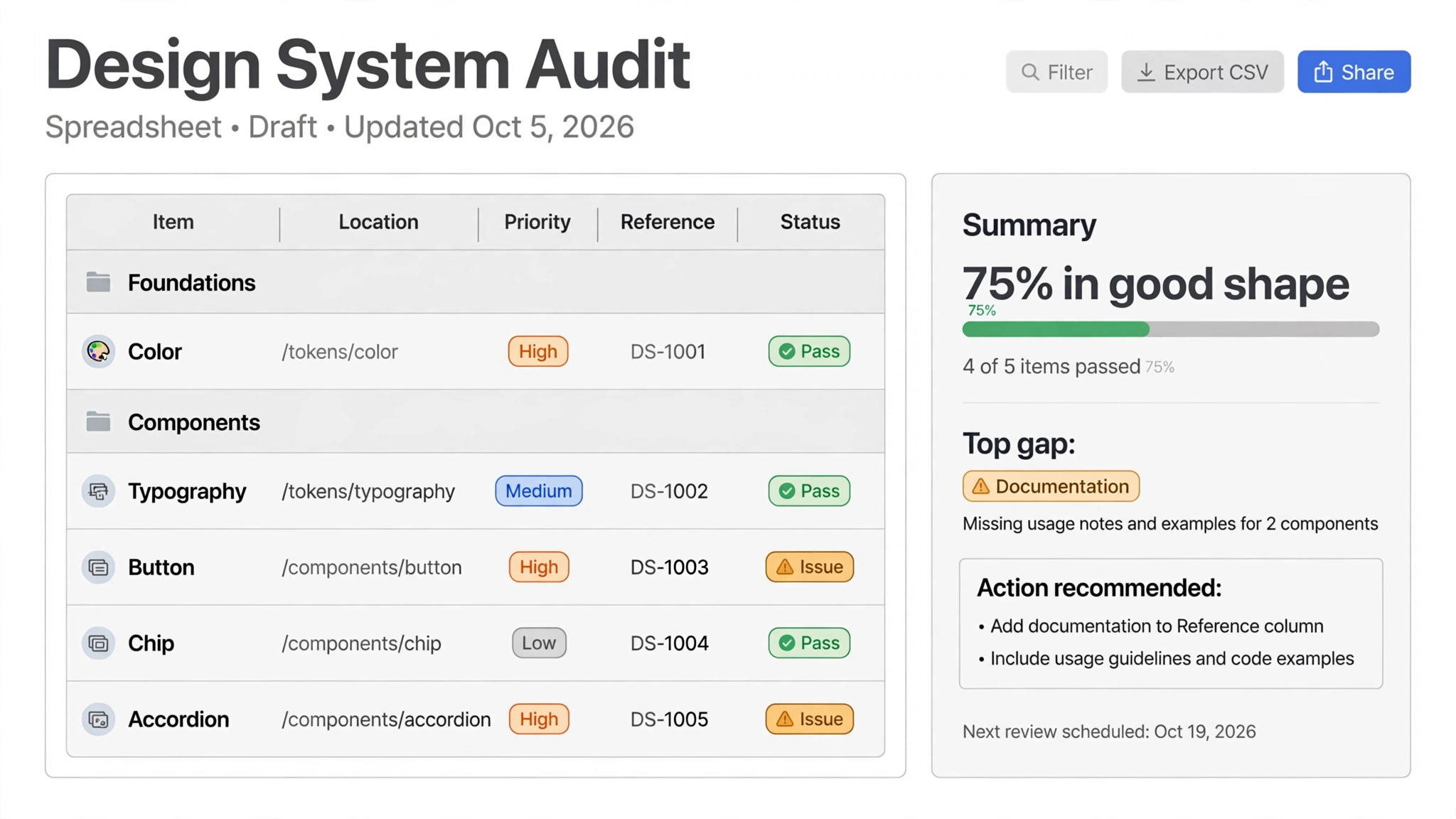Select the Color item name
The height and width of the screenshot is (819, 1456).
click(155, 352)
